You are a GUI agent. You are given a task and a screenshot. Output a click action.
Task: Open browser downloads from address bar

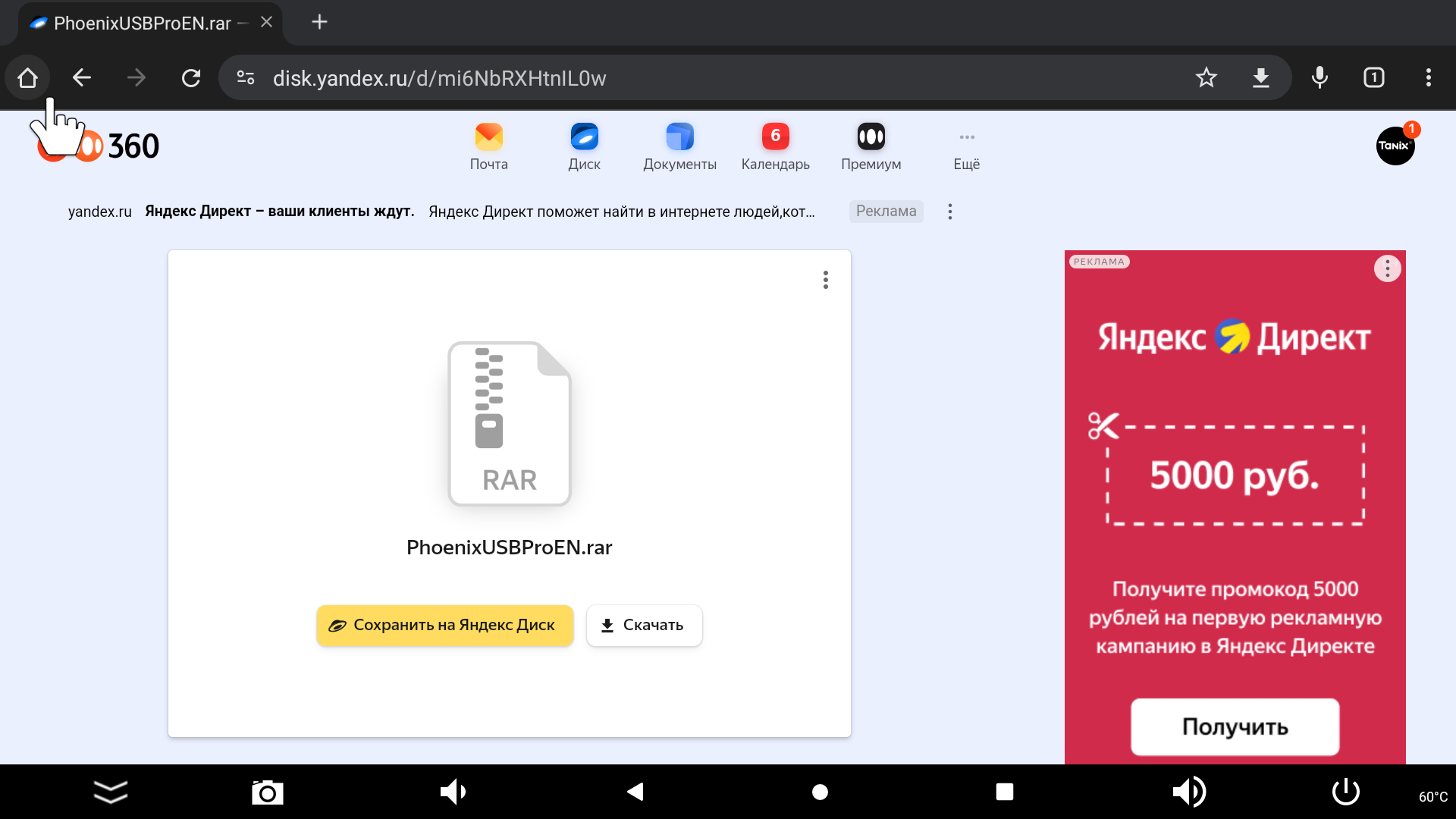(1260, 77)
